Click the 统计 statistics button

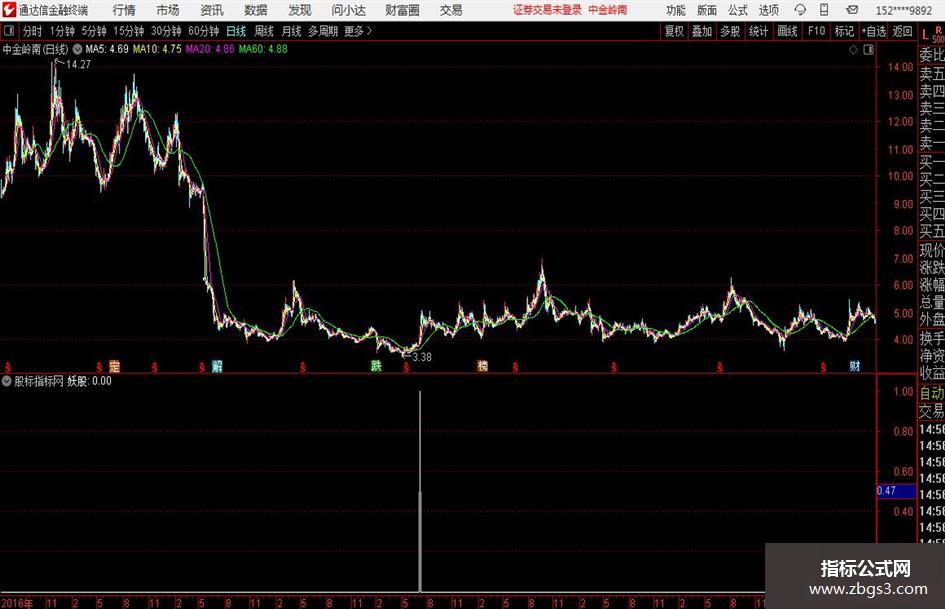758,31
